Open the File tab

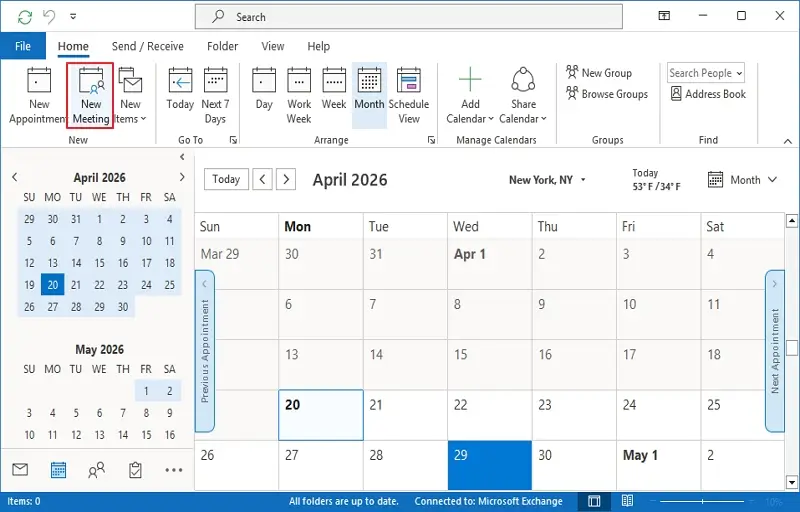point(23,46)
